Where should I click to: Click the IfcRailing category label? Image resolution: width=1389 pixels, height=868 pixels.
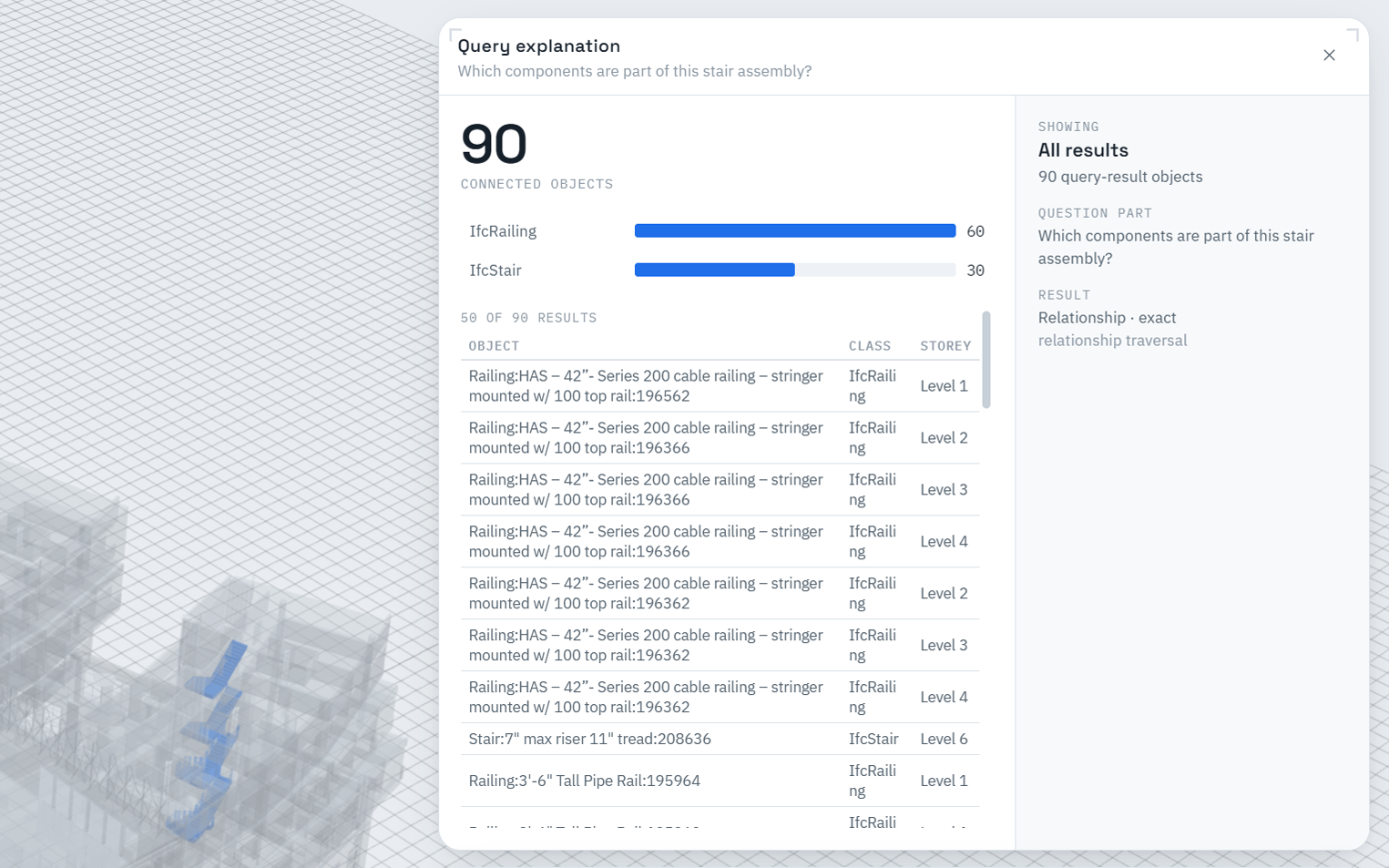pyautogui.click(x=503, y=231)
